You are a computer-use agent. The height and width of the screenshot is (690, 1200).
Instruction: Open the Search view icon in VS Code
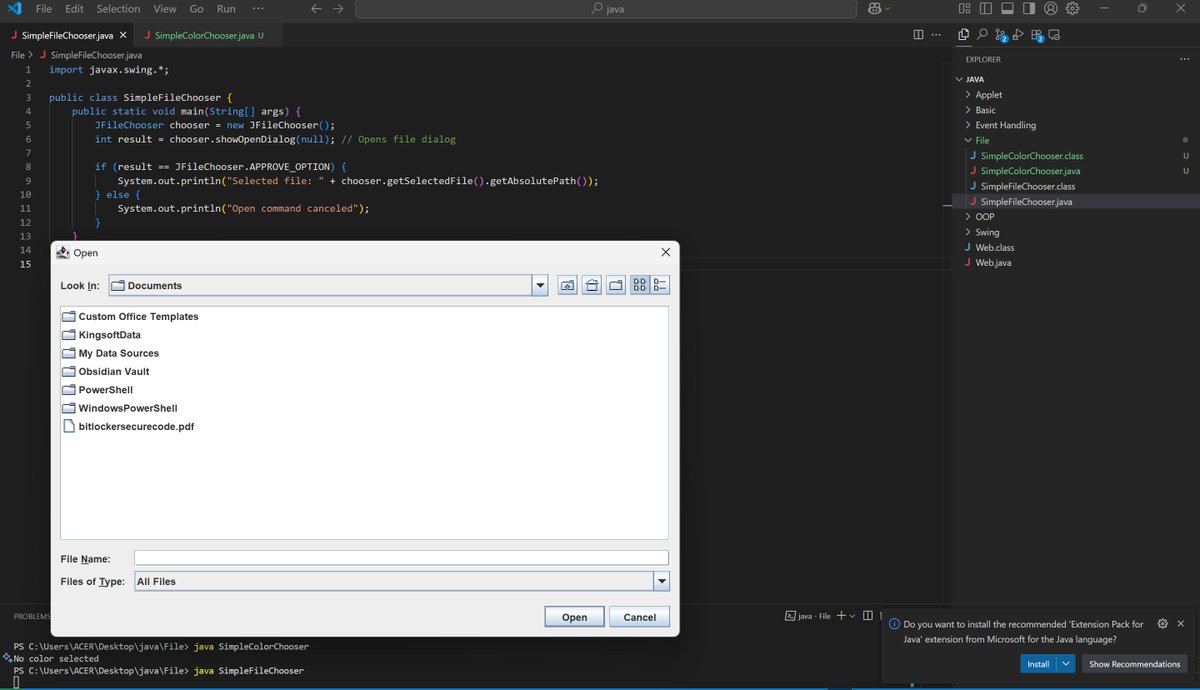[982, 34]
